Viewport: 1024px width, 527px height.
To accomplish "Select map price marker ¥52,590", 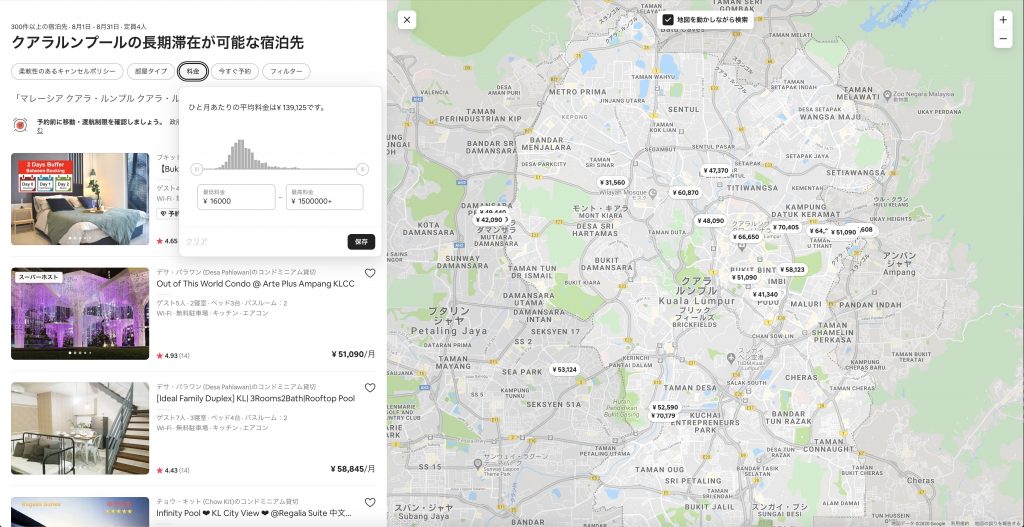I will pos(665,407).
